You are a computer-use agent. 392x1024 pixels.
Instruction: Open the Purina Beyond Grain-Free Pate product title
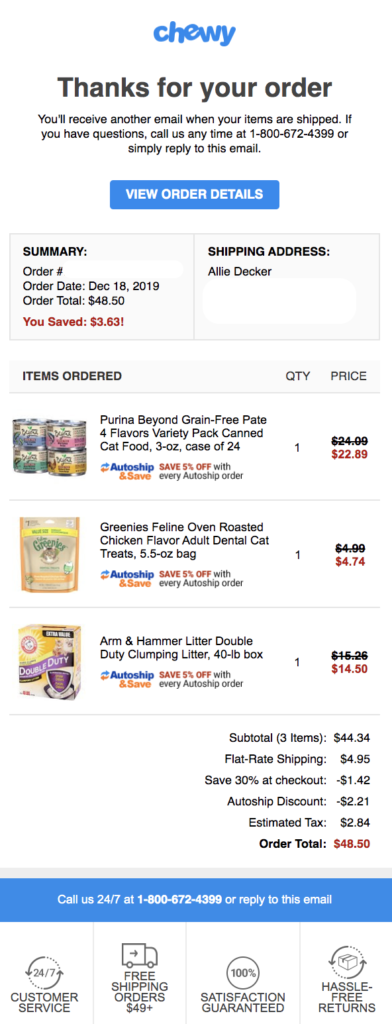(x=183, y=433)
